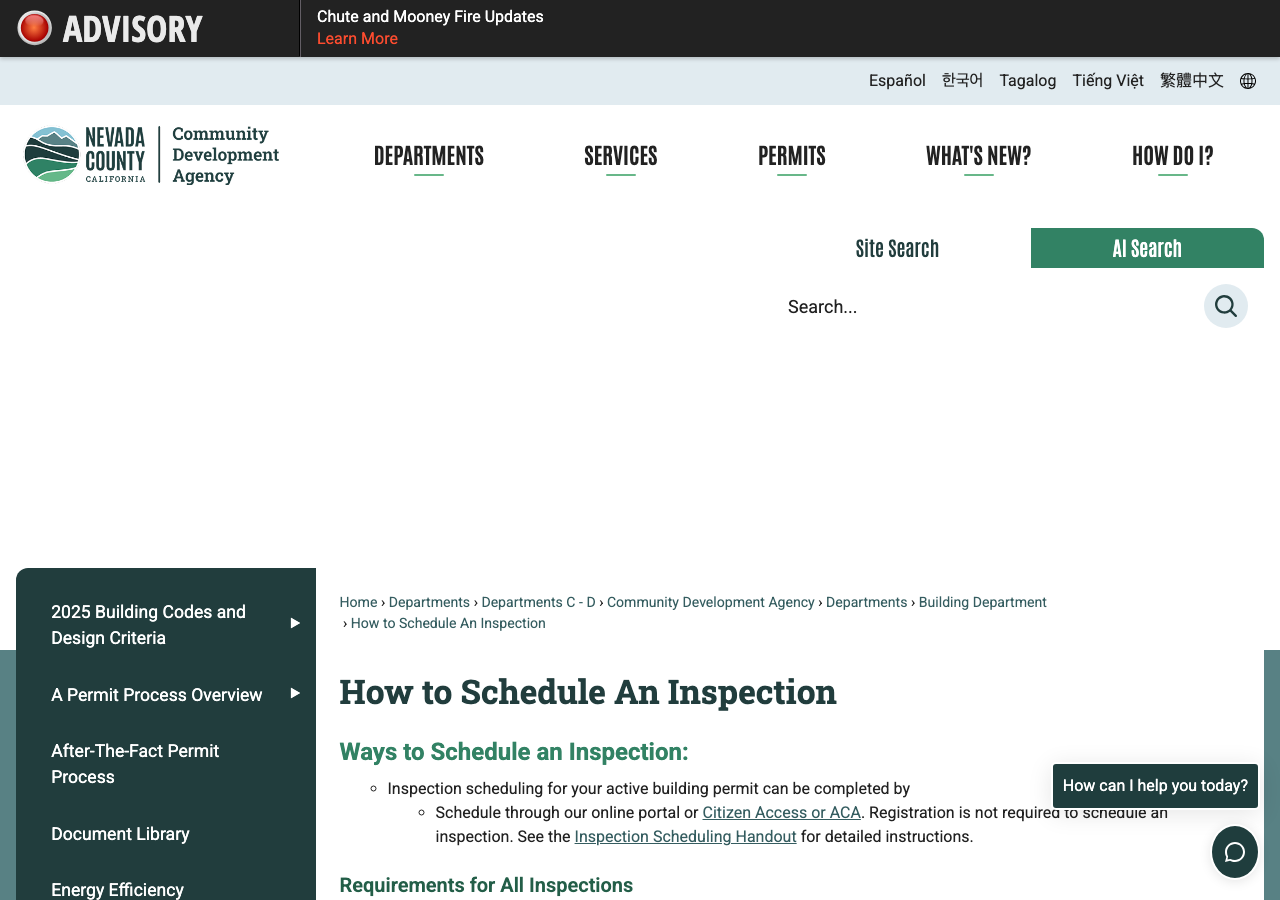Click the How can I help you today? prompt

tap(1155, 786)
